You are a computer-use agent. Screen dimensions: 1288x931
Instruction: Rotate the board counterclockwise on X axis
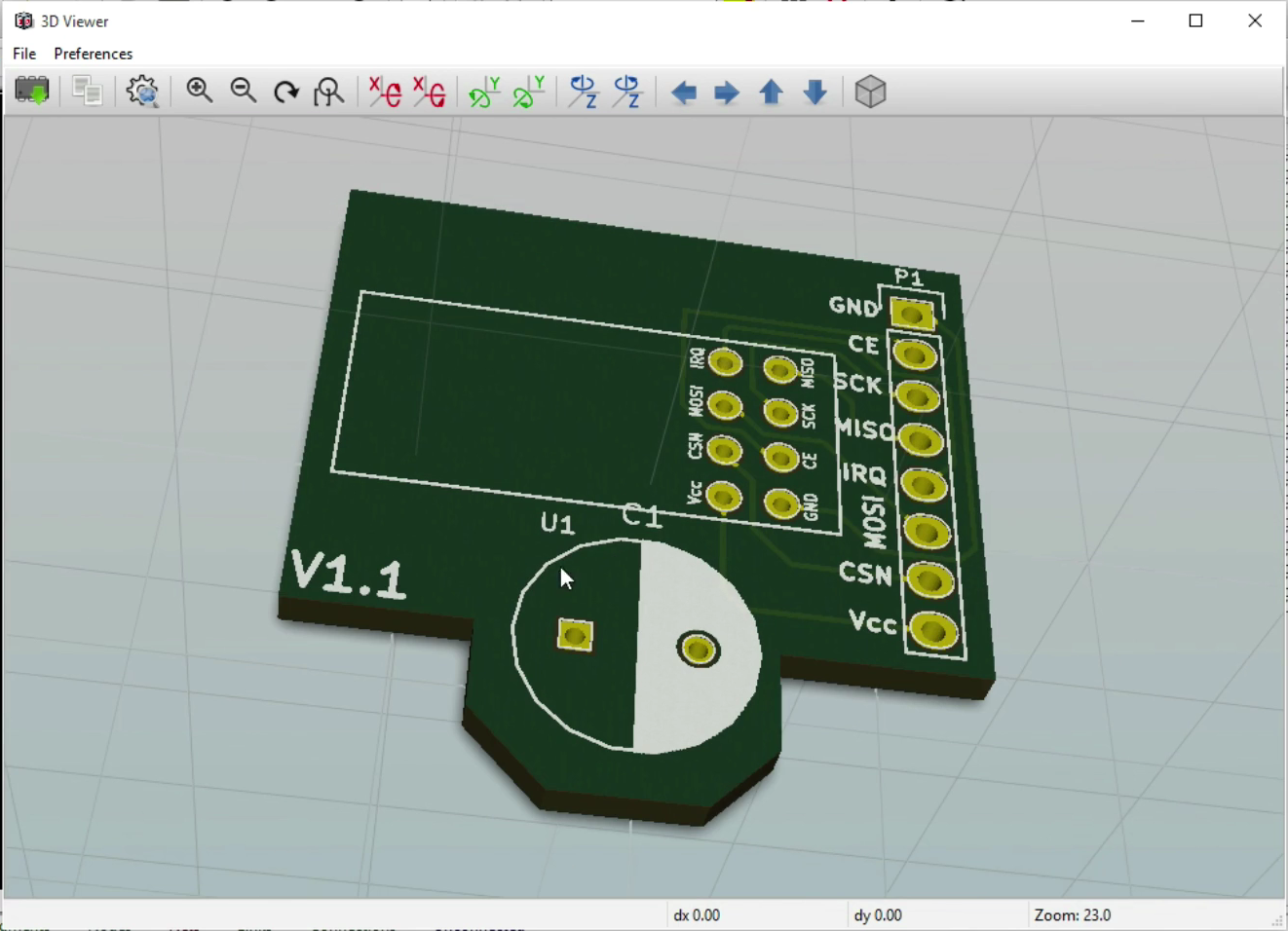(x=432, y=91)
